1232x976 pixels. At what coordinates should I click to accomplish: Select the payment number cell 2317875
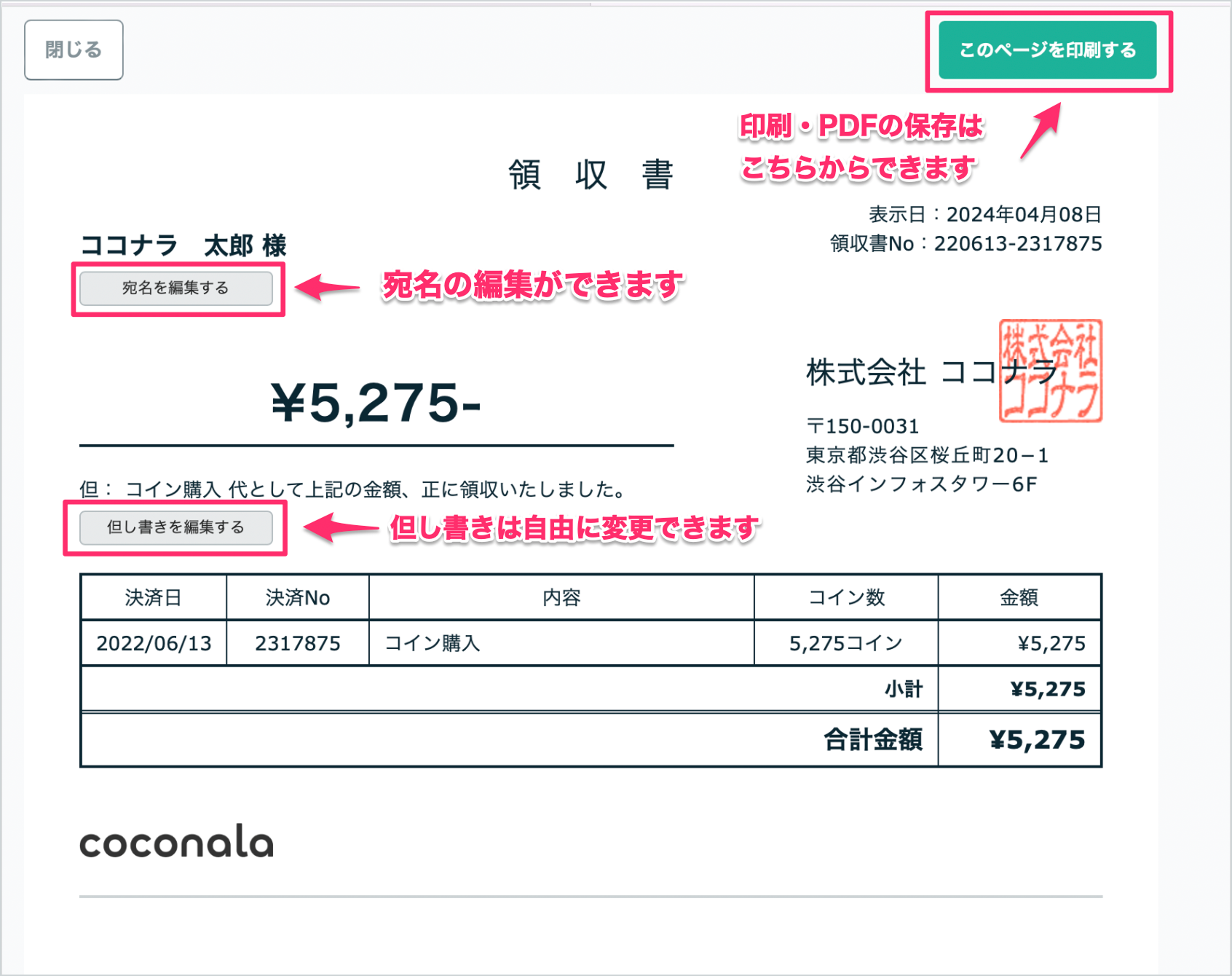pyautogui.click(x=298, y=643)
